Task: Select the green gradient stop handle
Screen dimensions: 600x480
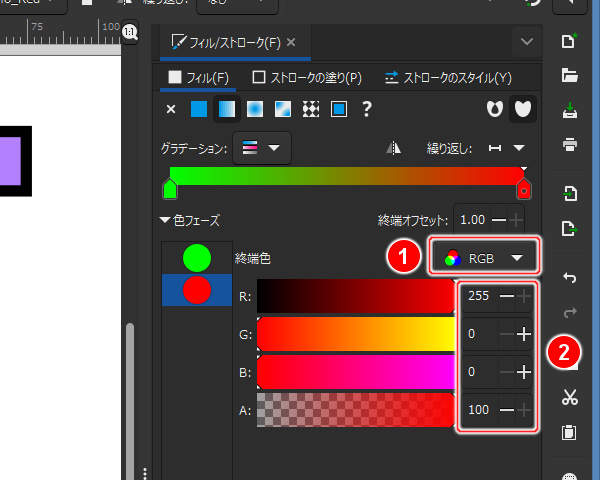Action: point(170,189)
